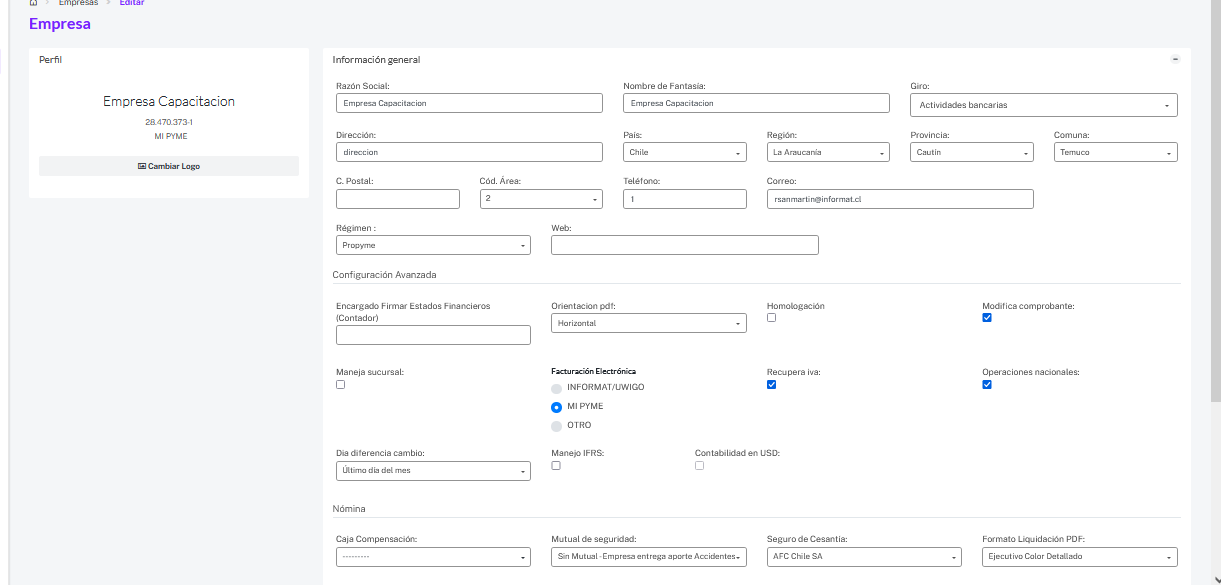This screenshot has height=585, width=1221.
Task: Uncheck Modifica comprobante
Action: point(987,318)
